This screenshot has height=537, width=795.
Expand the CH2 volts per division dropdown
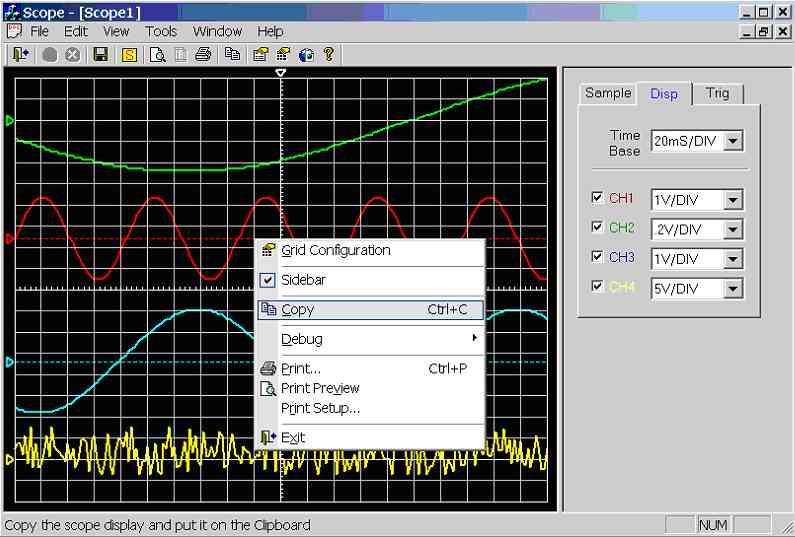tap(734, 229)
